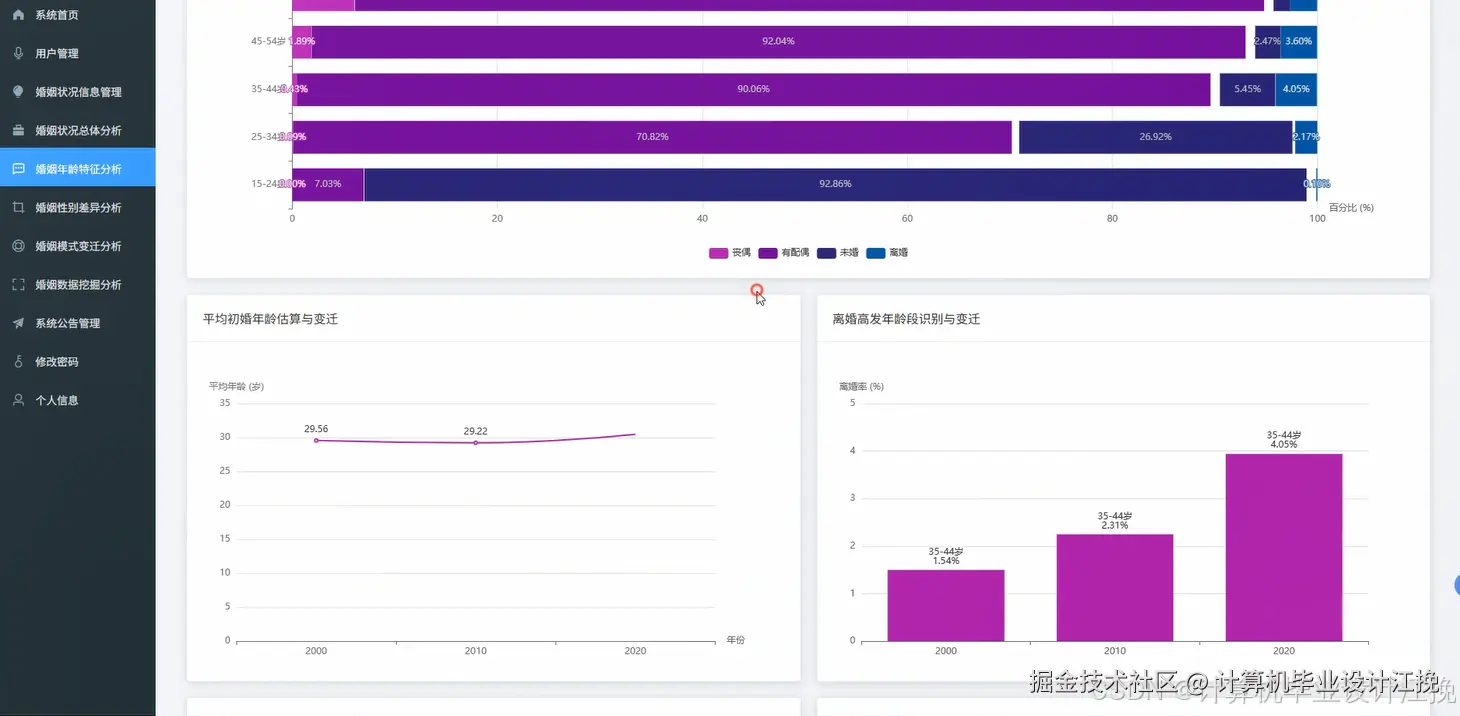Open the 用户管理 menu label
The image size is (1460, 716).
(x=57, y=54)
